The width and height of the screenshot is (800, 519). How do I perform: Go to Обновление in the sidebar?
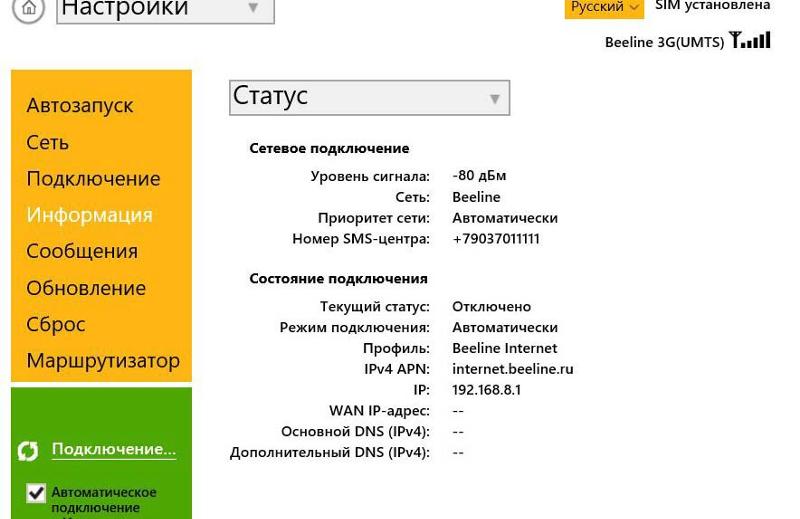click(x=86, y=288)
